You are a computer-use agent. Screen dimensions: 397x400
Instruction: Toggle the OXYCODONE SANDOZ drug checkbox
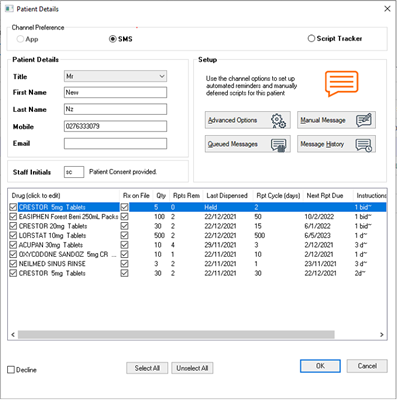(x=13, y=254)
